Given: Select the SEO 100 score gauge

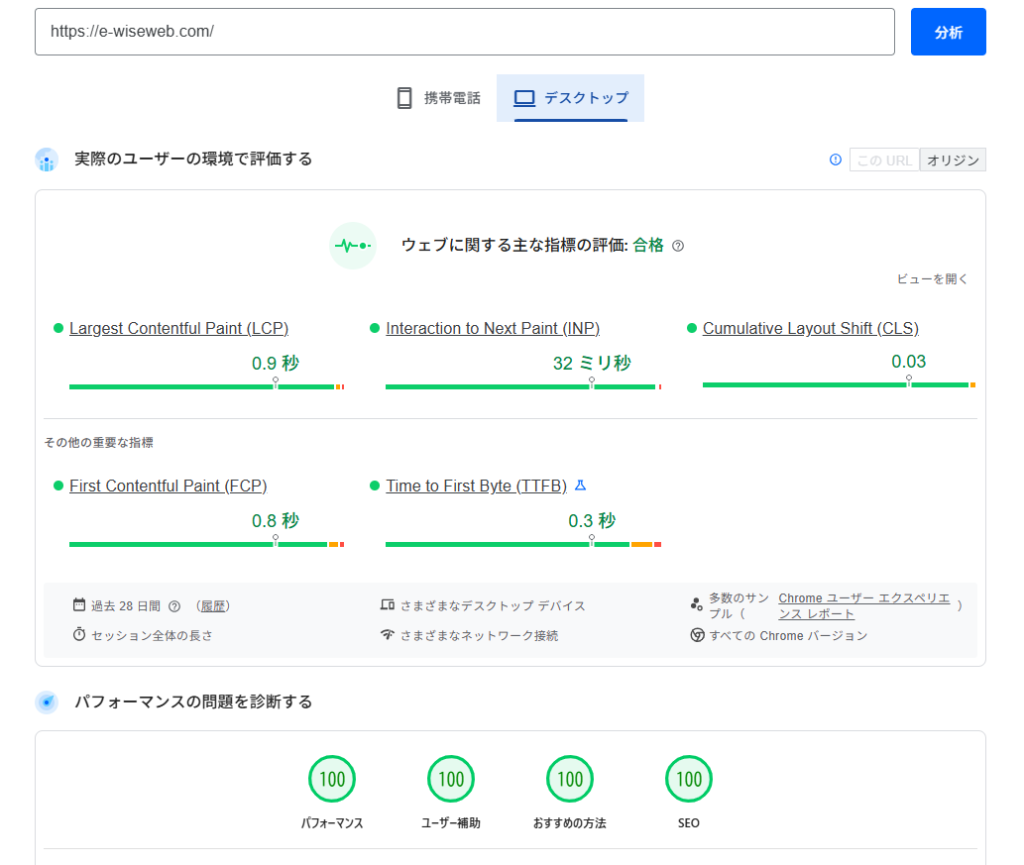Looking at the screenshot, I should tap(688, 779).
